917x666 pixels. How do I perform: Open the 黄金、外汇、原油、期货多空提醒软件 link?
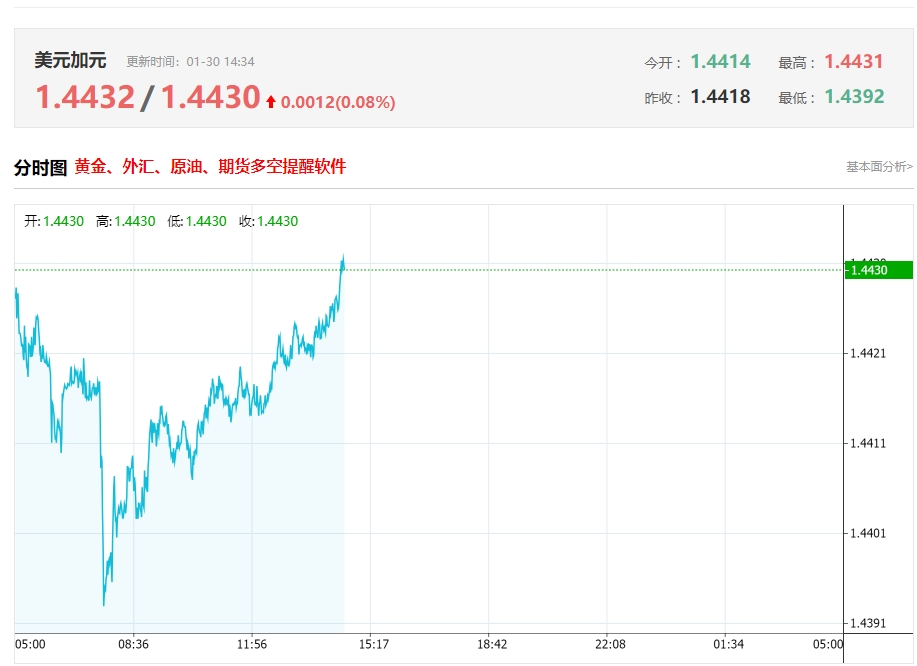pos(210,167)
